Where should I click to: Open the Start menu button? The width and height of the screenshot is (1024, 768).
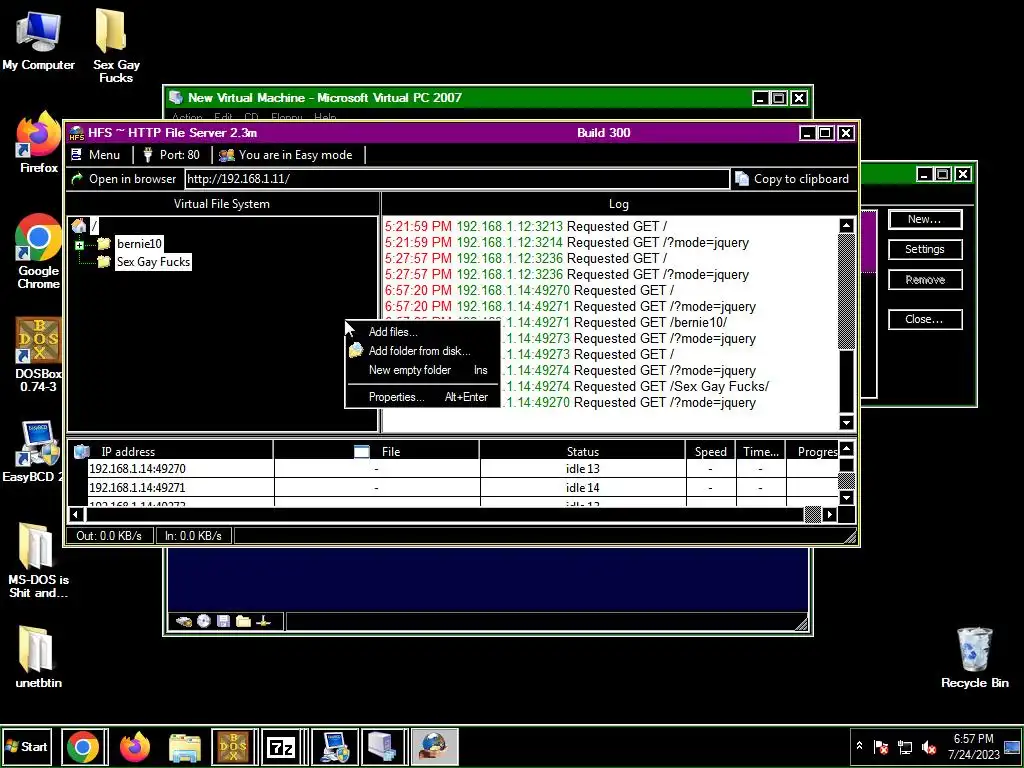tap(27, 746)
